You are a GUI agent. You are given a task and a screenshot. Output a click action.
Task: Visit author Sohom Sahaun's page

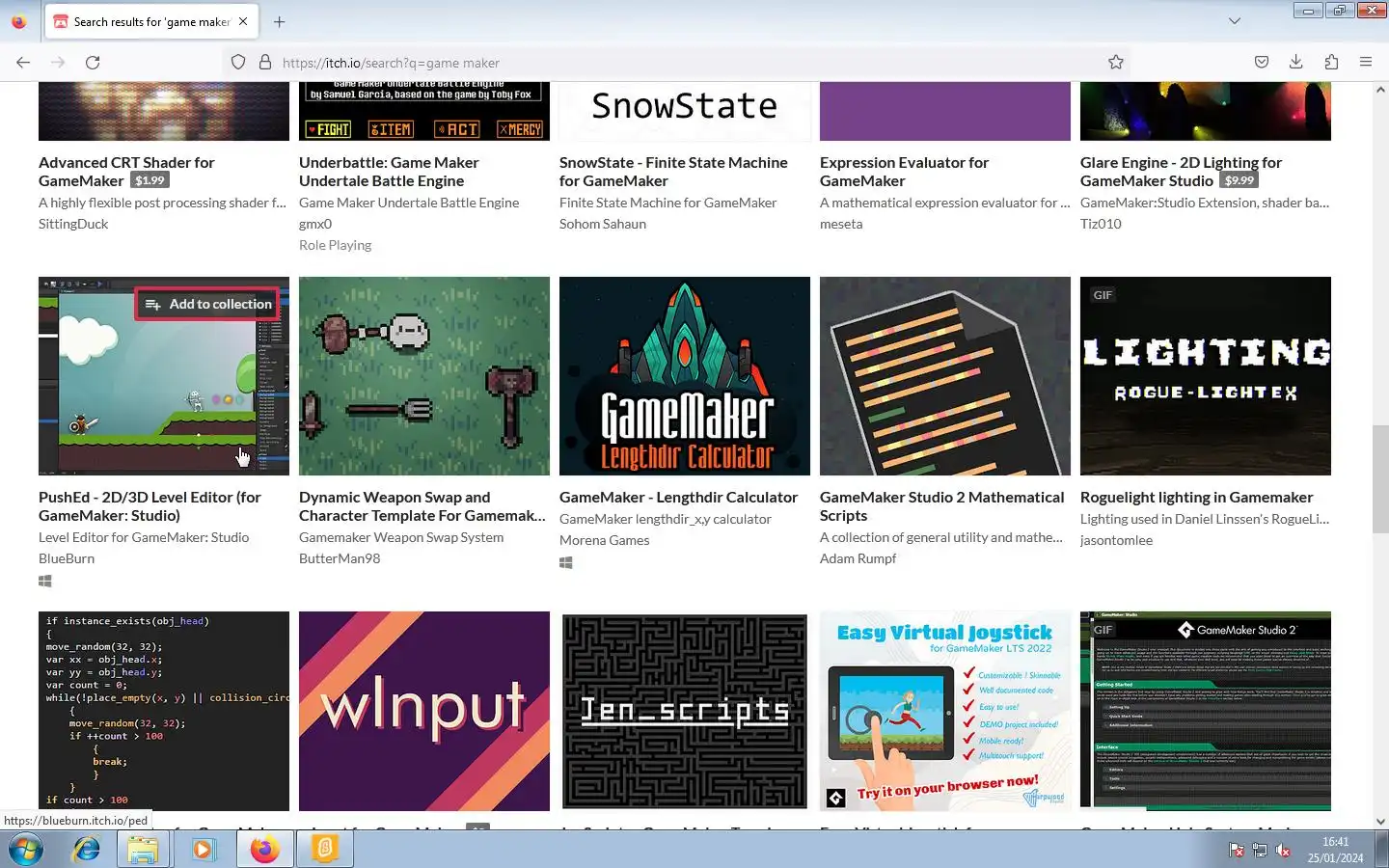click(x=603, y=224)
